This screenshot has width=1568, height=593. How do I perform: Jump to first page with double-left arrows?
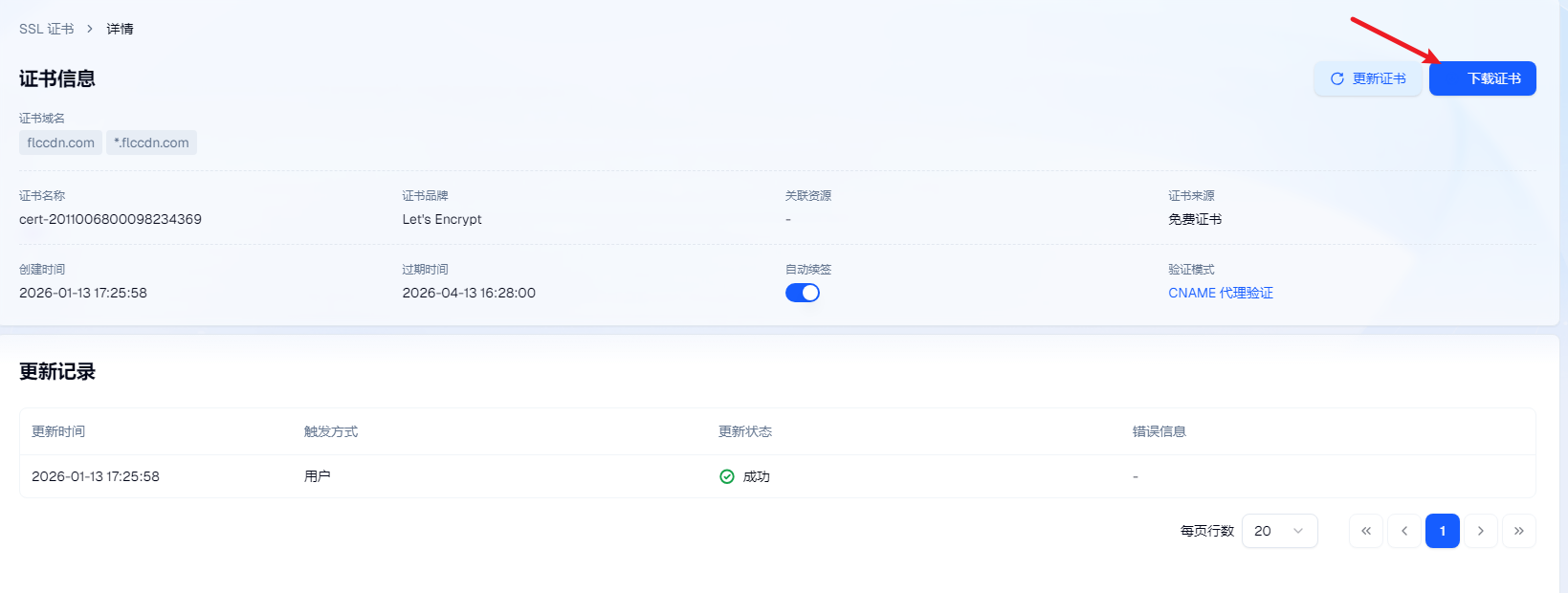pos(1365,531)
